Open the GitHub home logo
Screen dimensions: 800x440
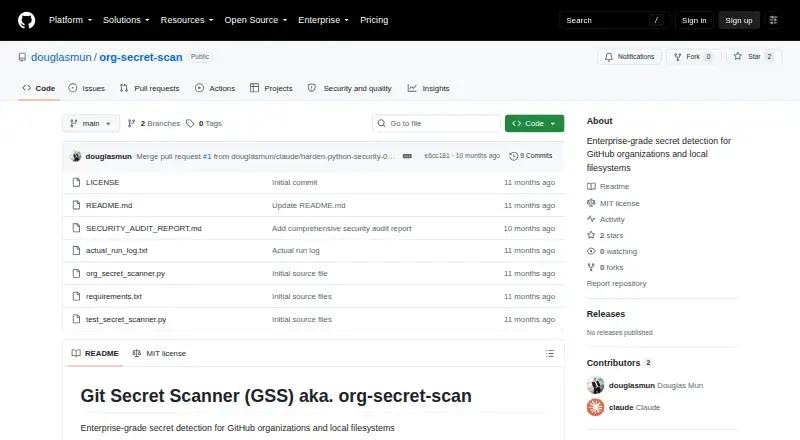tap(27, 20)
